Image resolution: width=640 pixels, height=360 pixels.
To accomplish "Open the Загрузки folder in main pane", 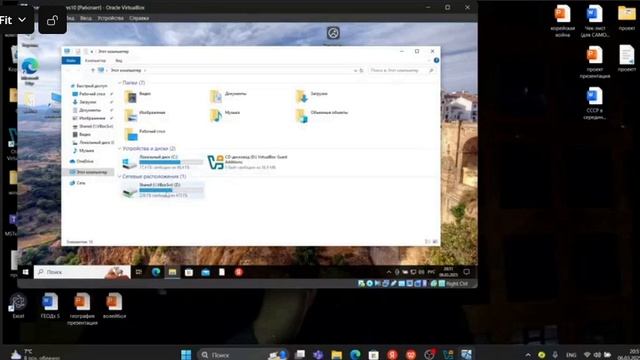I will 312,96.
